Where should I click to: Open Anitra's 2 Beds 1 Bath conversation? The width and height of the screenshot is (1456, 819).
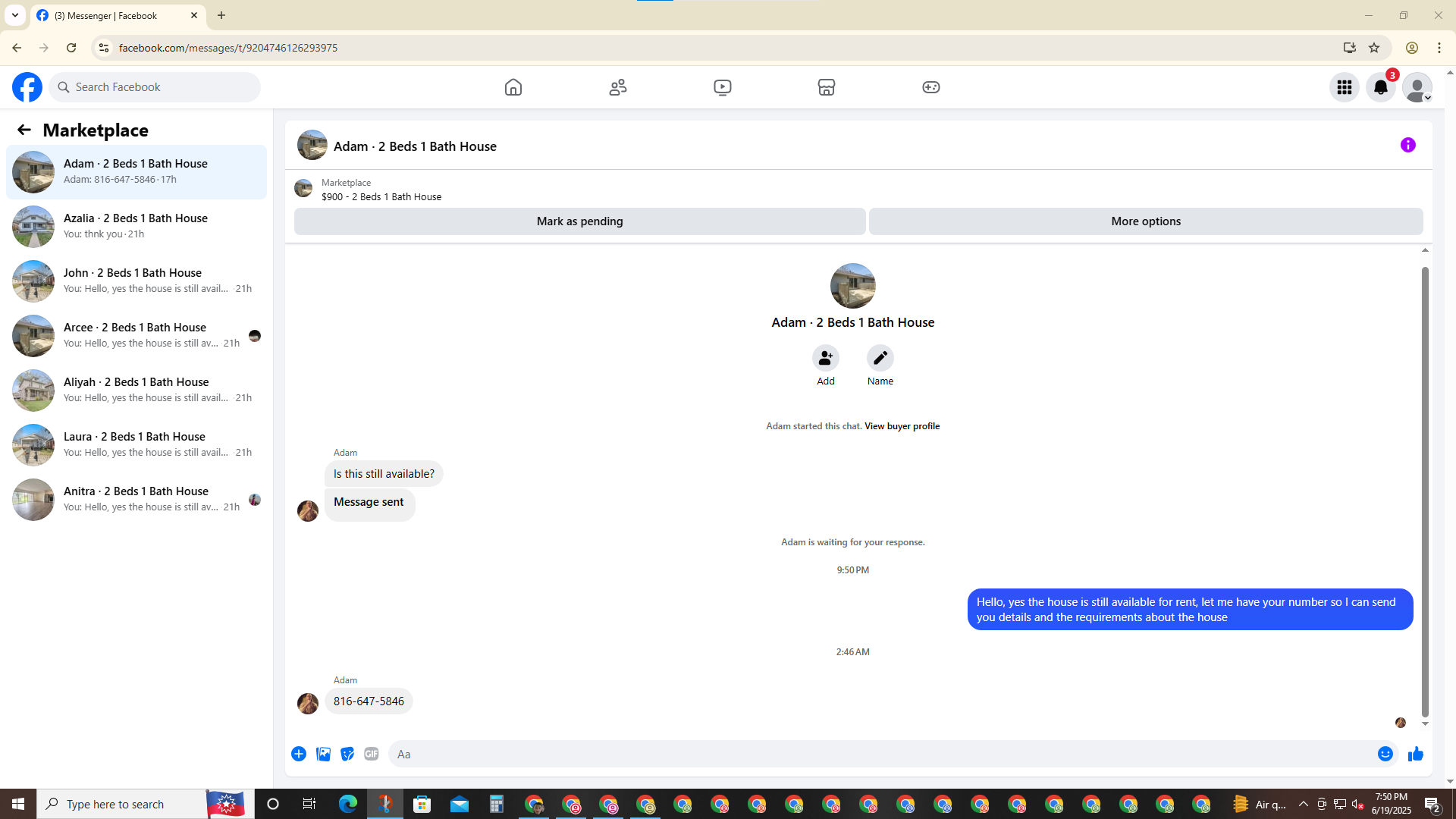(x=136, y=500)
